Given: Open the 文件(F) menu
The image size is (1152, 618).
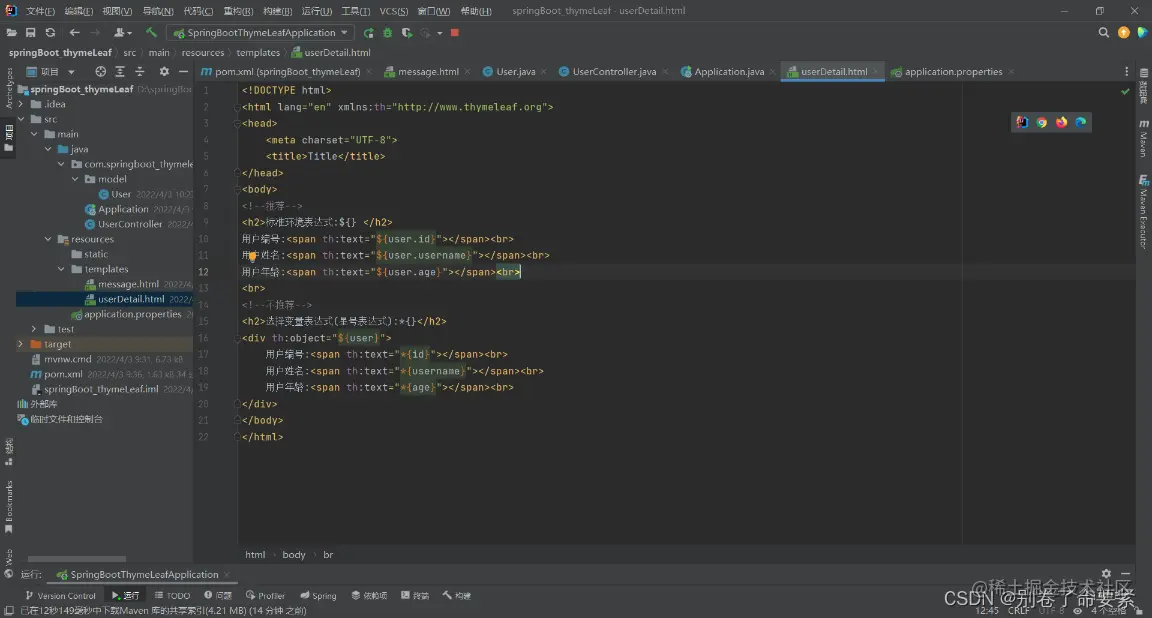Looking at the screenshot, I should [x=40, y=11].
